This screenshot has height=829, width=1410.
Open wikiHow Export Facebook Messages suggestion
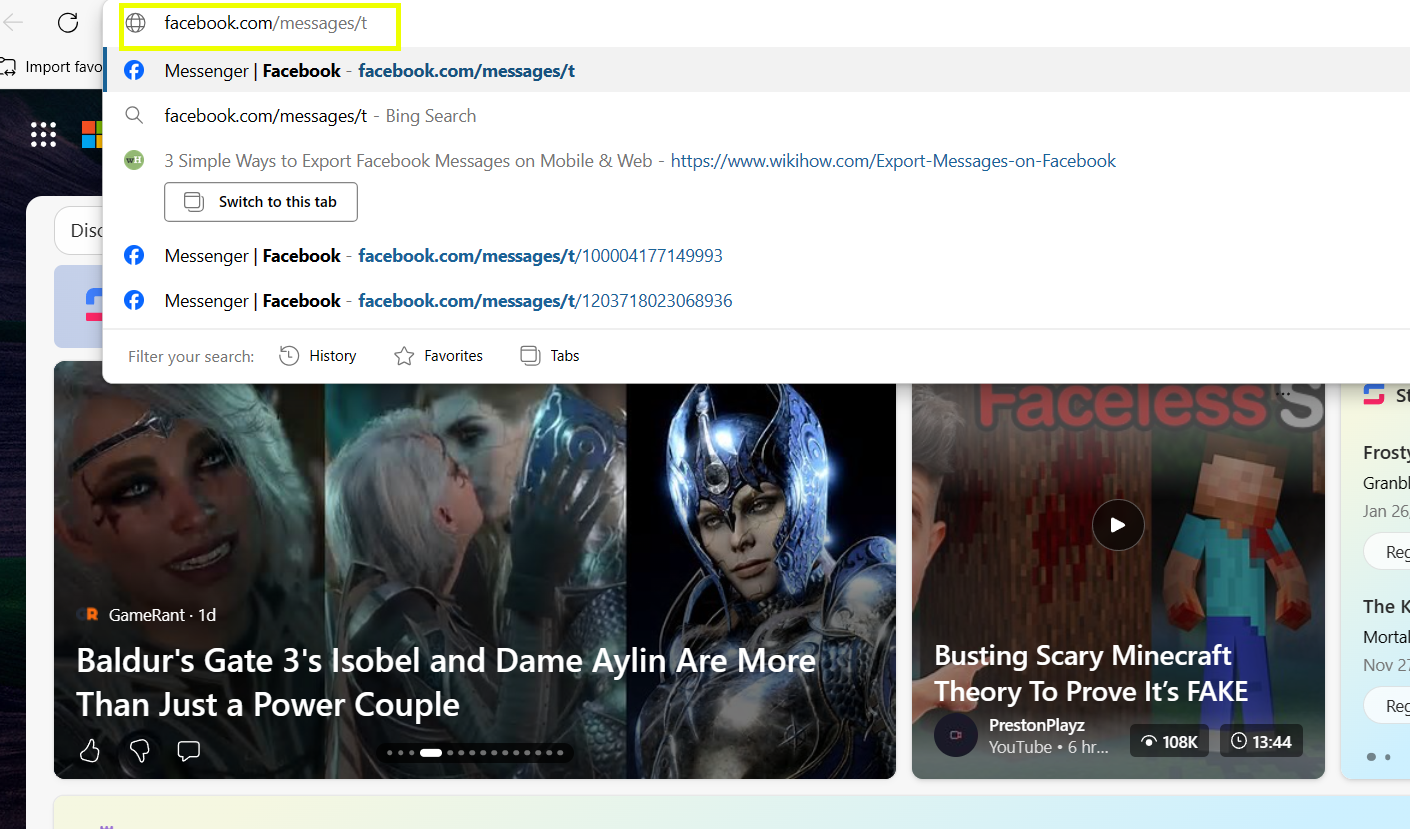640,161
